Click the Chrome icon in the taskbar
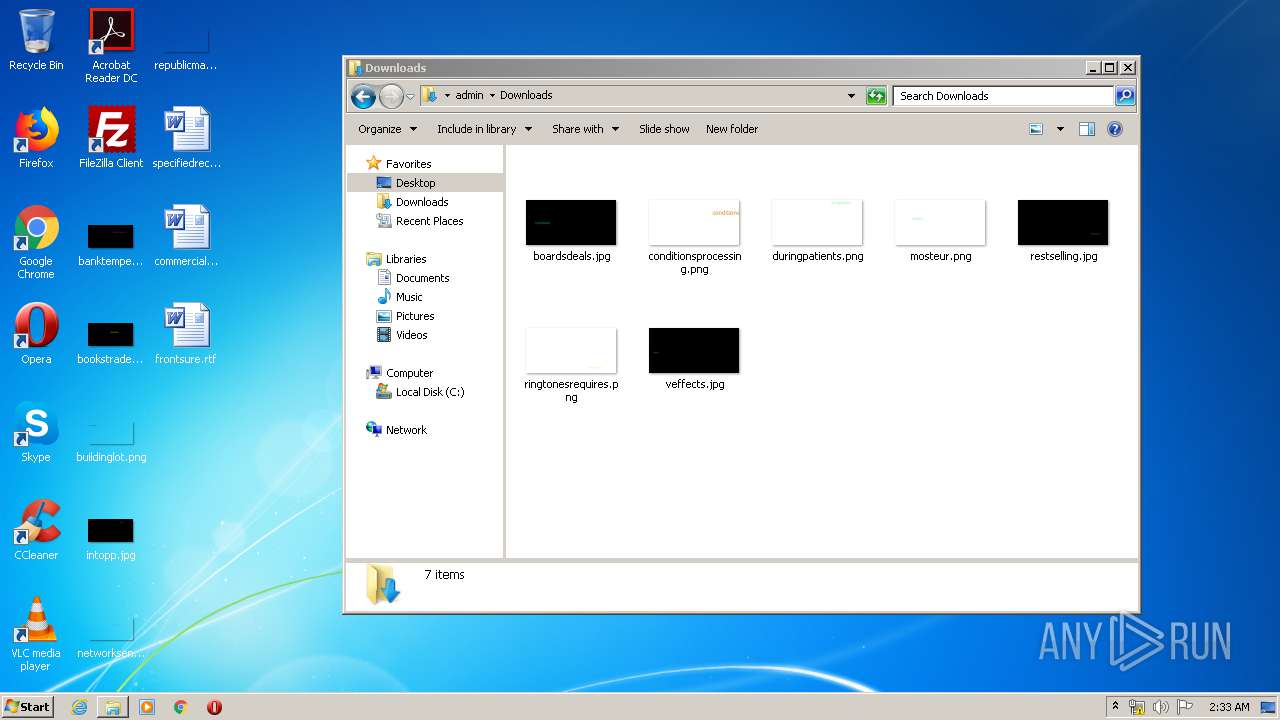1280x720 pixels. (181, 707)
